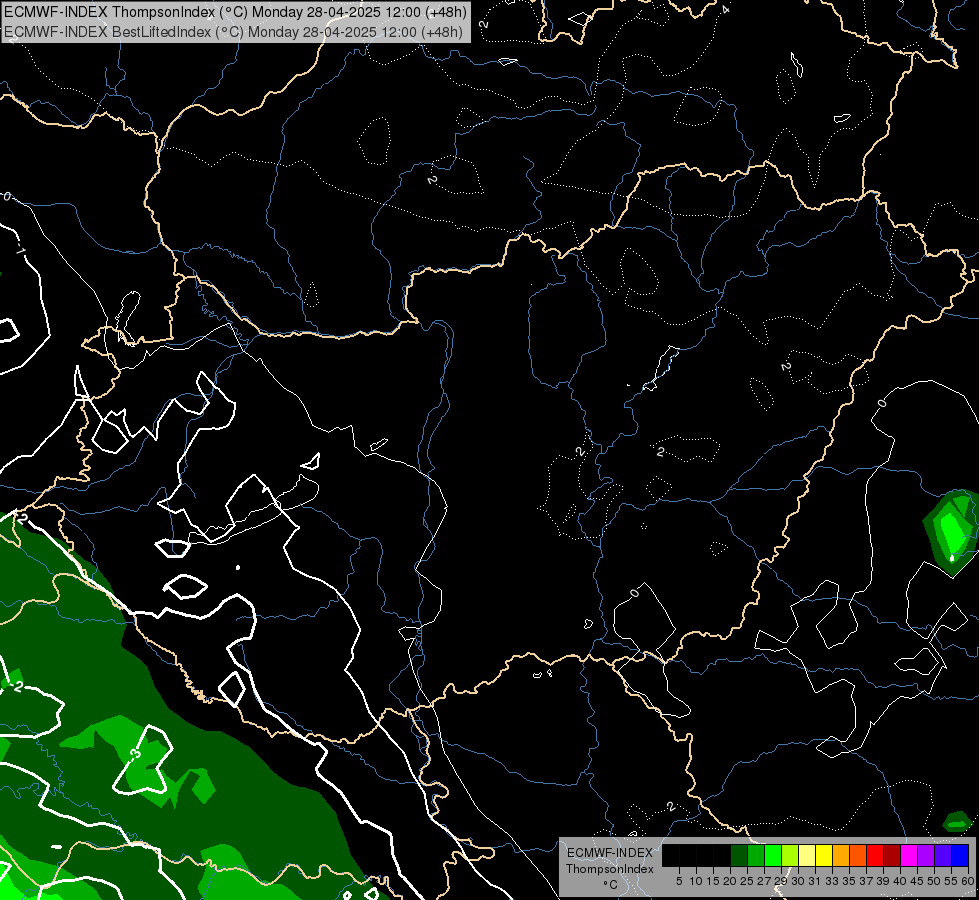Image resolution: width=979 pixels, height=900 pixels.
Task: Click the orange-red 35-37 legend swatch
Action: click(x=858, y=855)
